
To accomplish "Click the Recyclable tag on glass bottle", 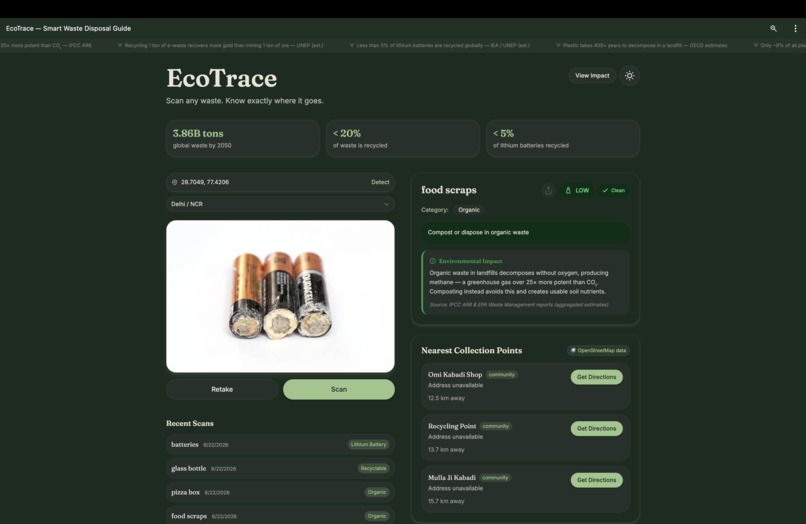I will coord(373,468).
